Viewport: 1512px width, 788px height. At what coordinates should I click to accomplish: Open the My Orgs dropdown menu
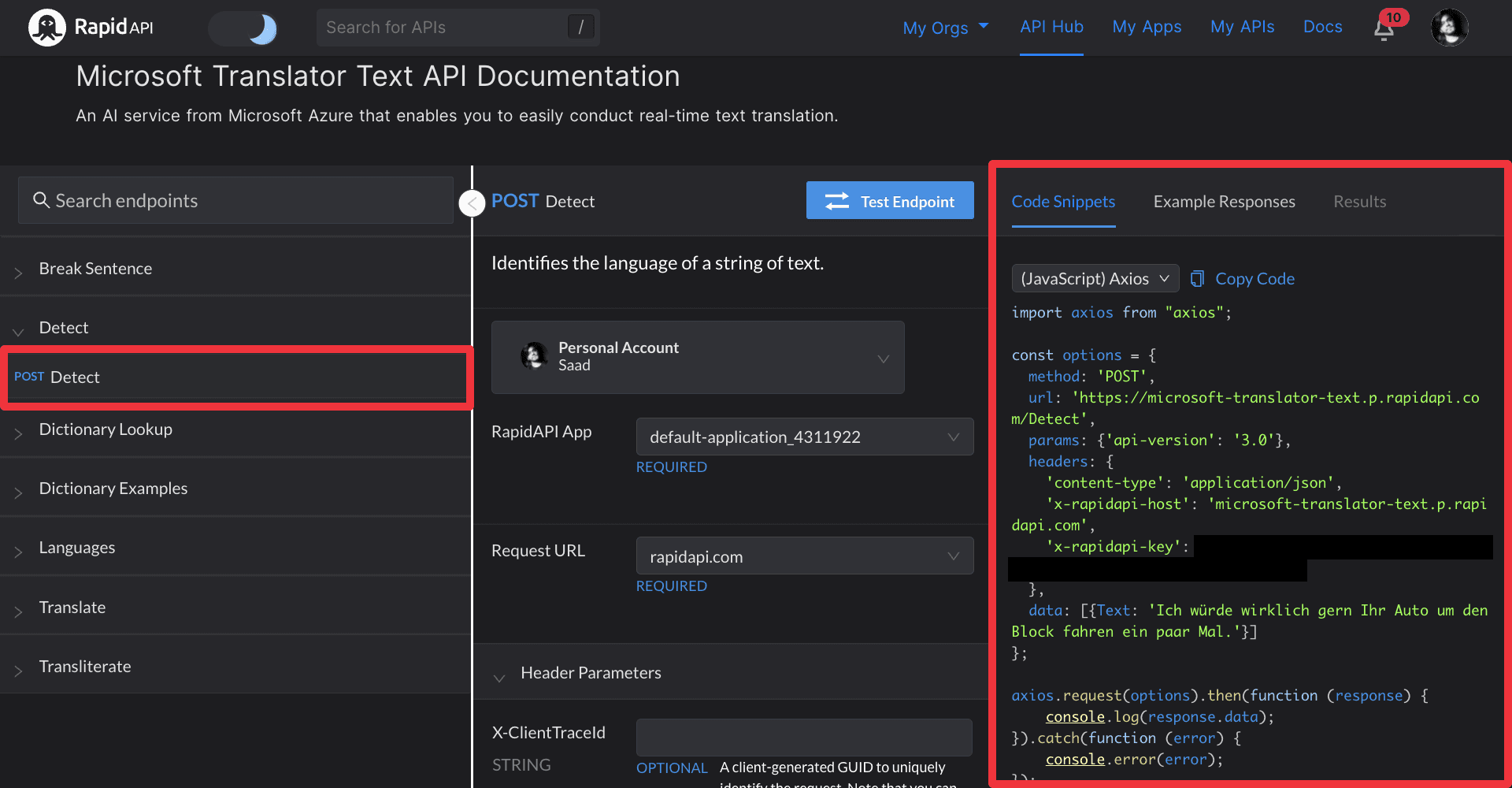click(x=945, y=28)
